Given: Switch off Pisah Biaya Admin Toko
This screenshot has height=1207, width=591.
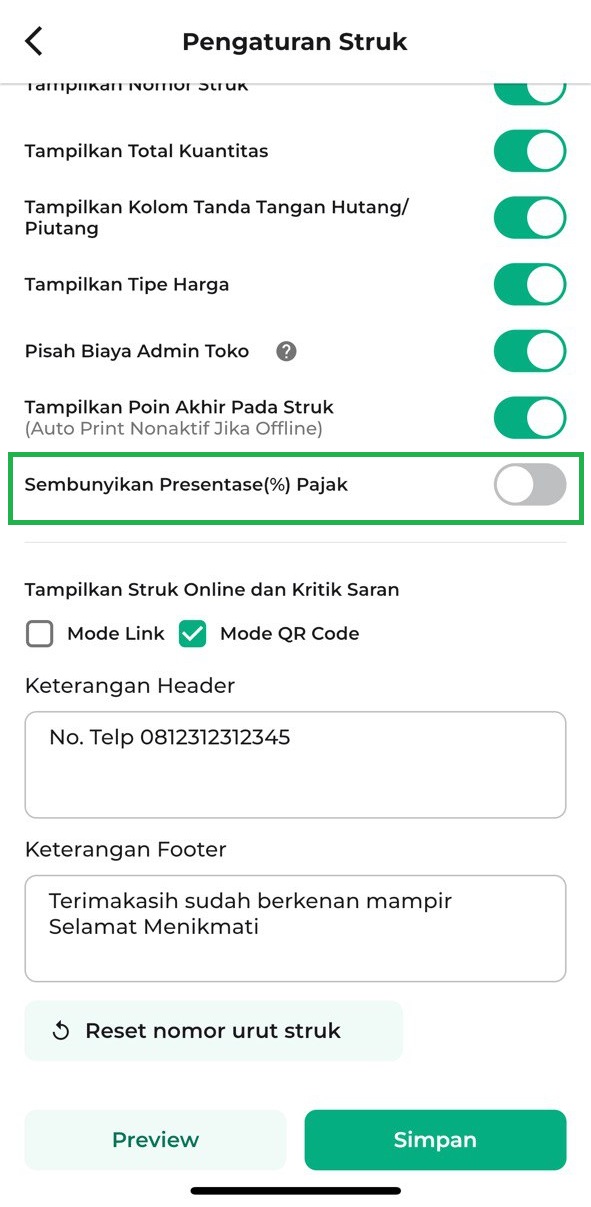Looking at the screenshot, I should click(530, 351).
